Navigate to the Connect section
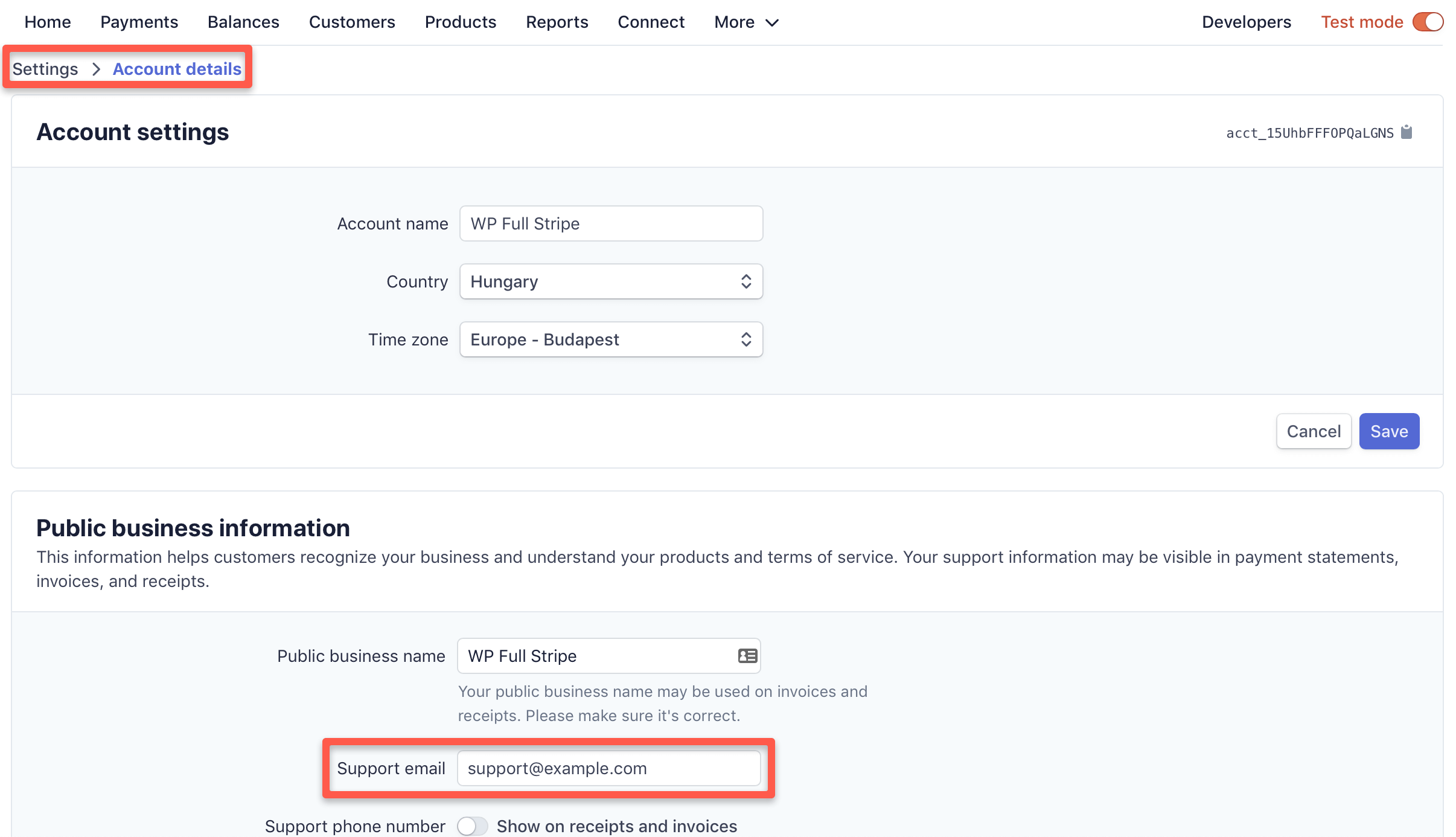The height and width of the screenshot is (837, 1456). coord(651,22)
